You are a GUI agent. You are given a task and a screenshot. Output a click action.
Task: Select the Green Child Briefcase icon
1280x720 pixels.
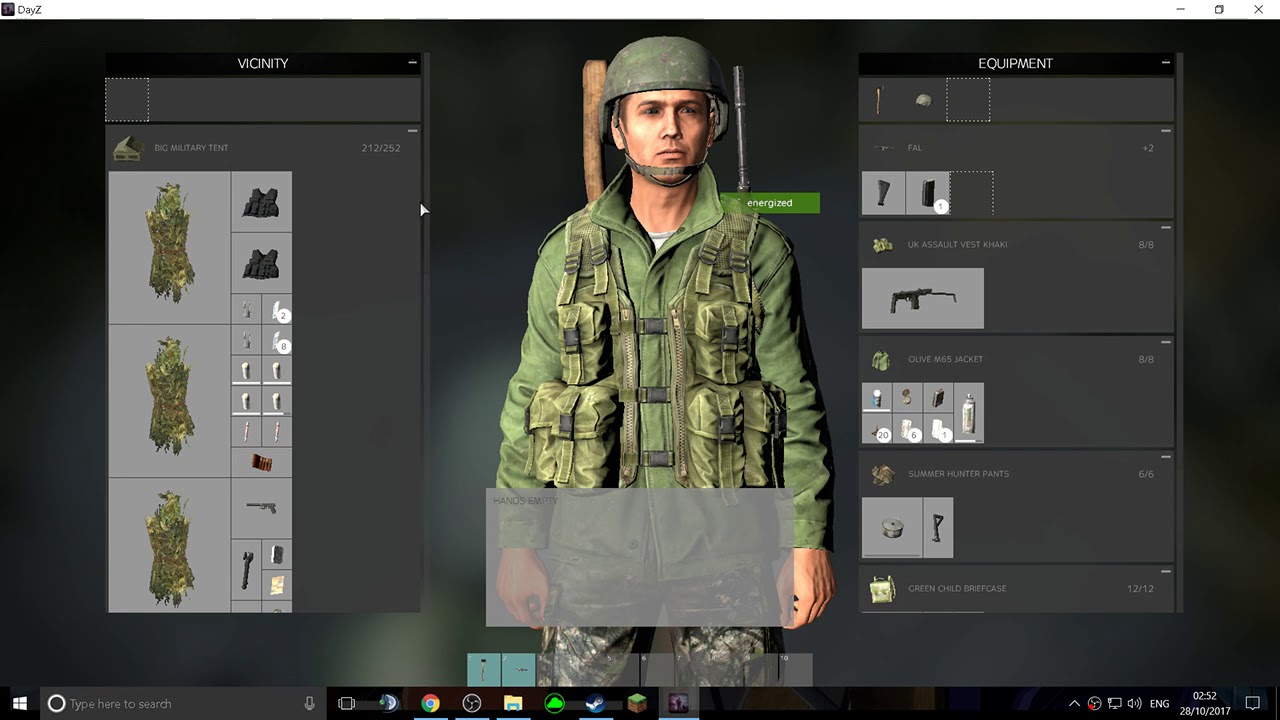883,589
